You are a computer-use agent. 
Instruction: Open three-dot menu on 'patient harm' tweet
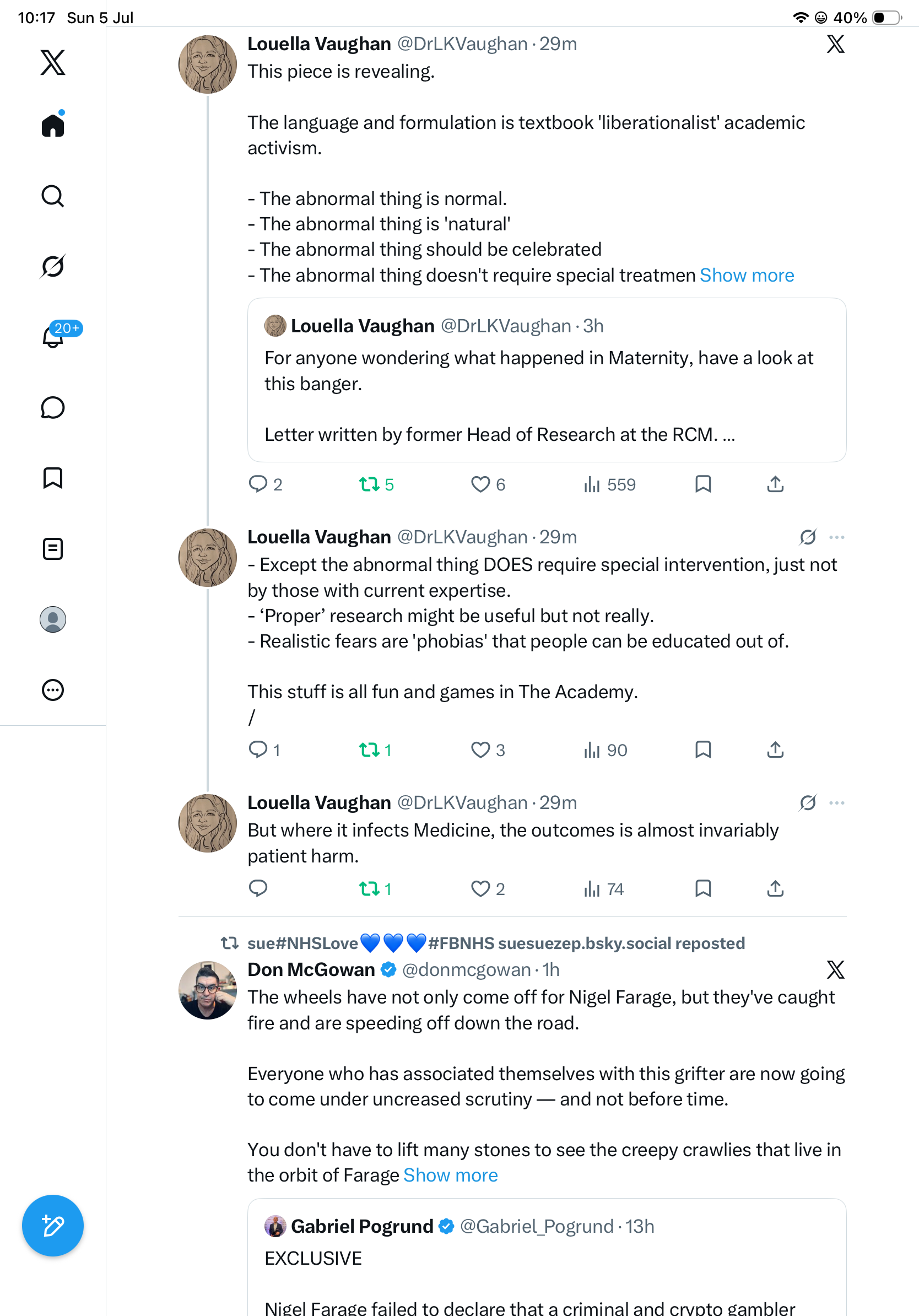point(836,802)
